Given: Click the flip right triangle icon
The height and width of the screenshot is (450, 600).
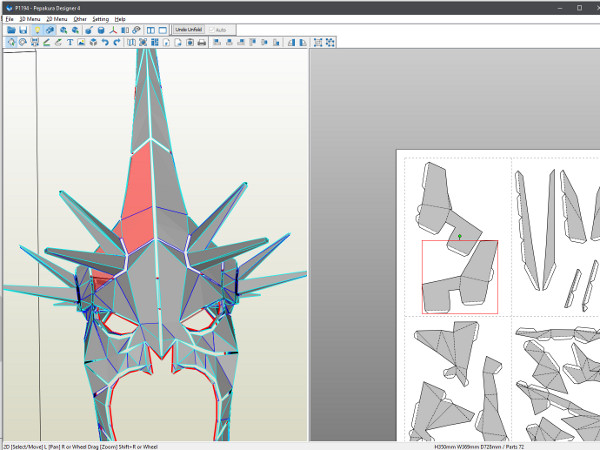Looking at the screenshot, I should (303, 42).
